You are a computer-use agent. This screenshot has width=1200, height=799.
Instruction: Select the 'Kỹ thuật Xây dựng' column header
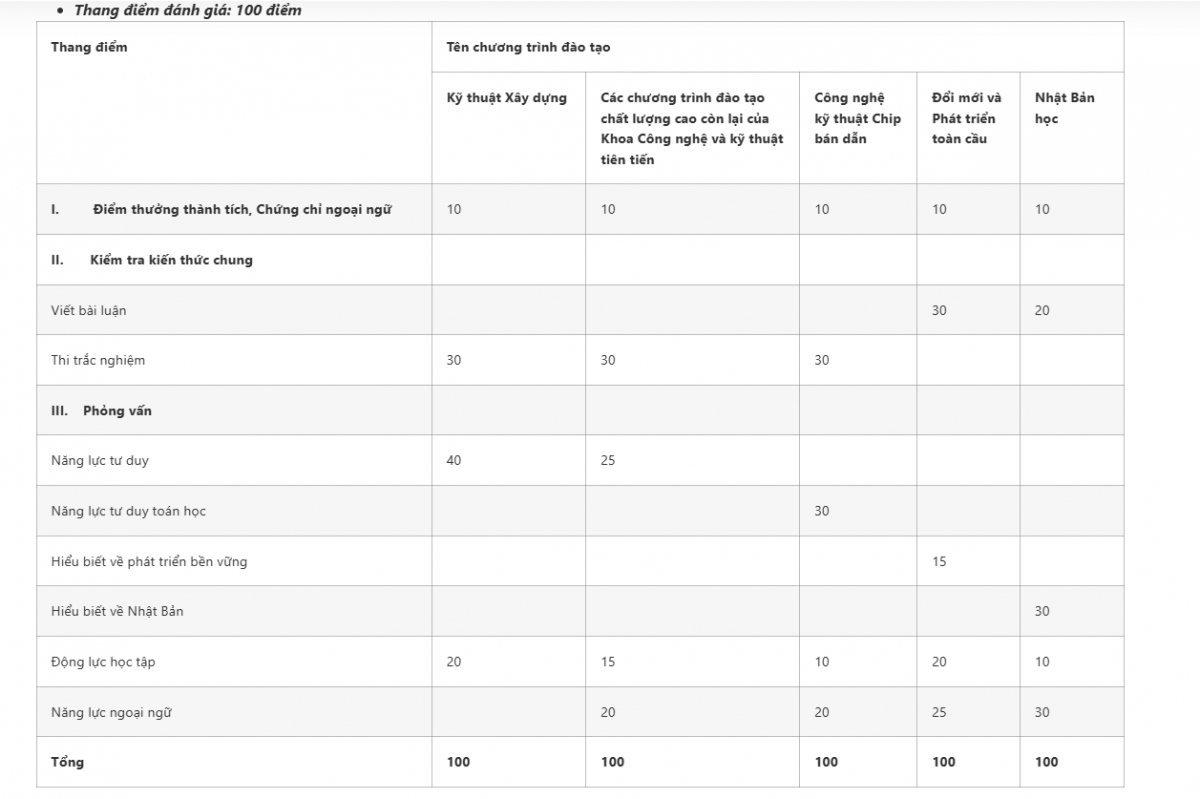point(506,98)
